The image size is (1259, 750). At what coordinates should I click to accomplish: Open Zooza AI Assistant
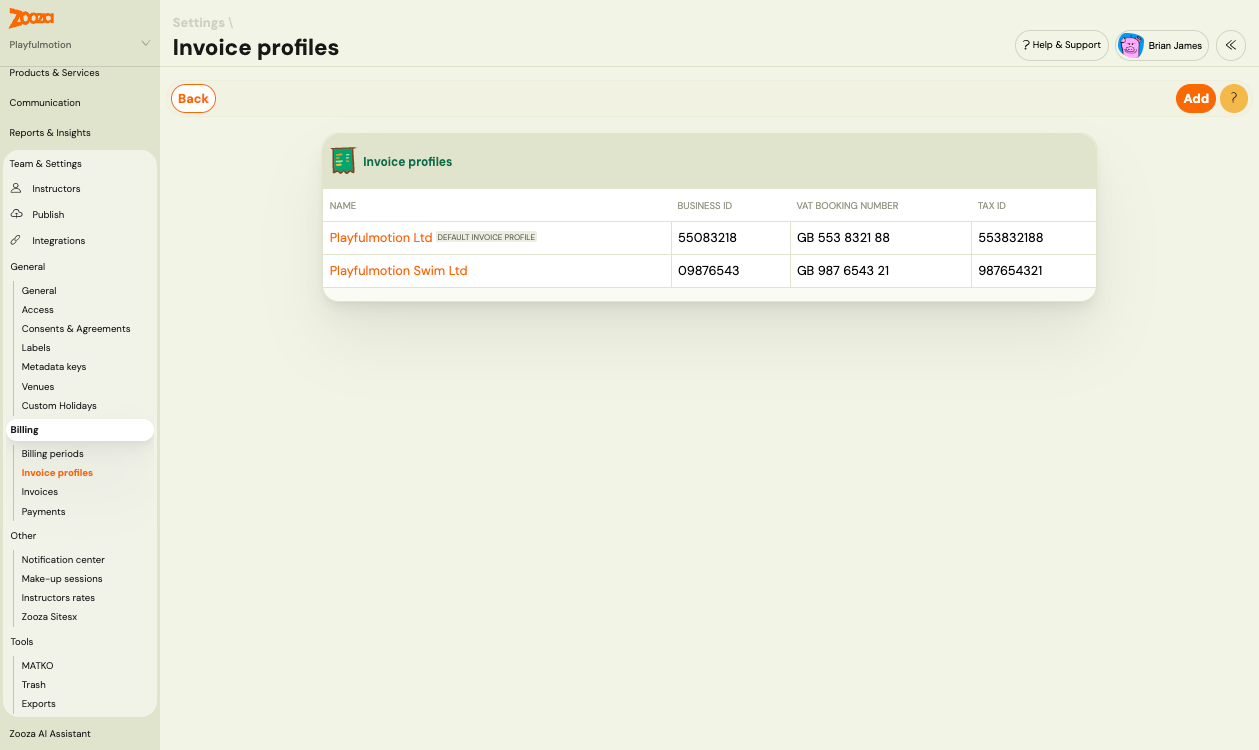tap(50, 734)
